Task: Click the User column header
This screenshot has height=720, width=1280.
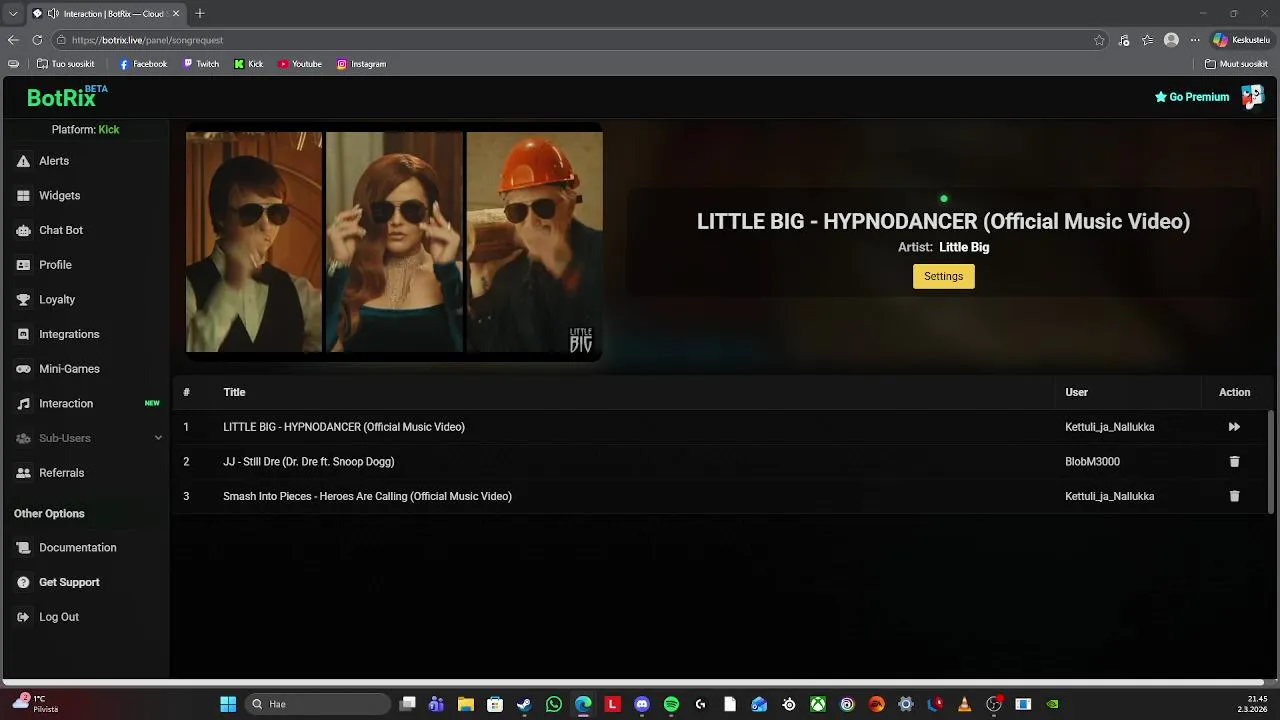Action: tap(1076, 392)
